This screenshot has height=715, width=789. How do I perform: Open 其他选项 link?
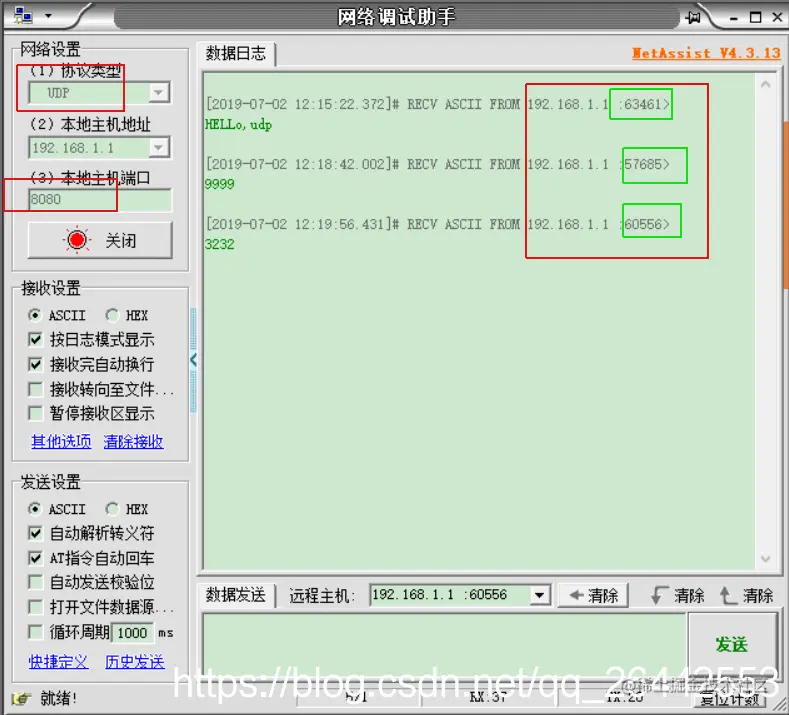click(61, 441)
